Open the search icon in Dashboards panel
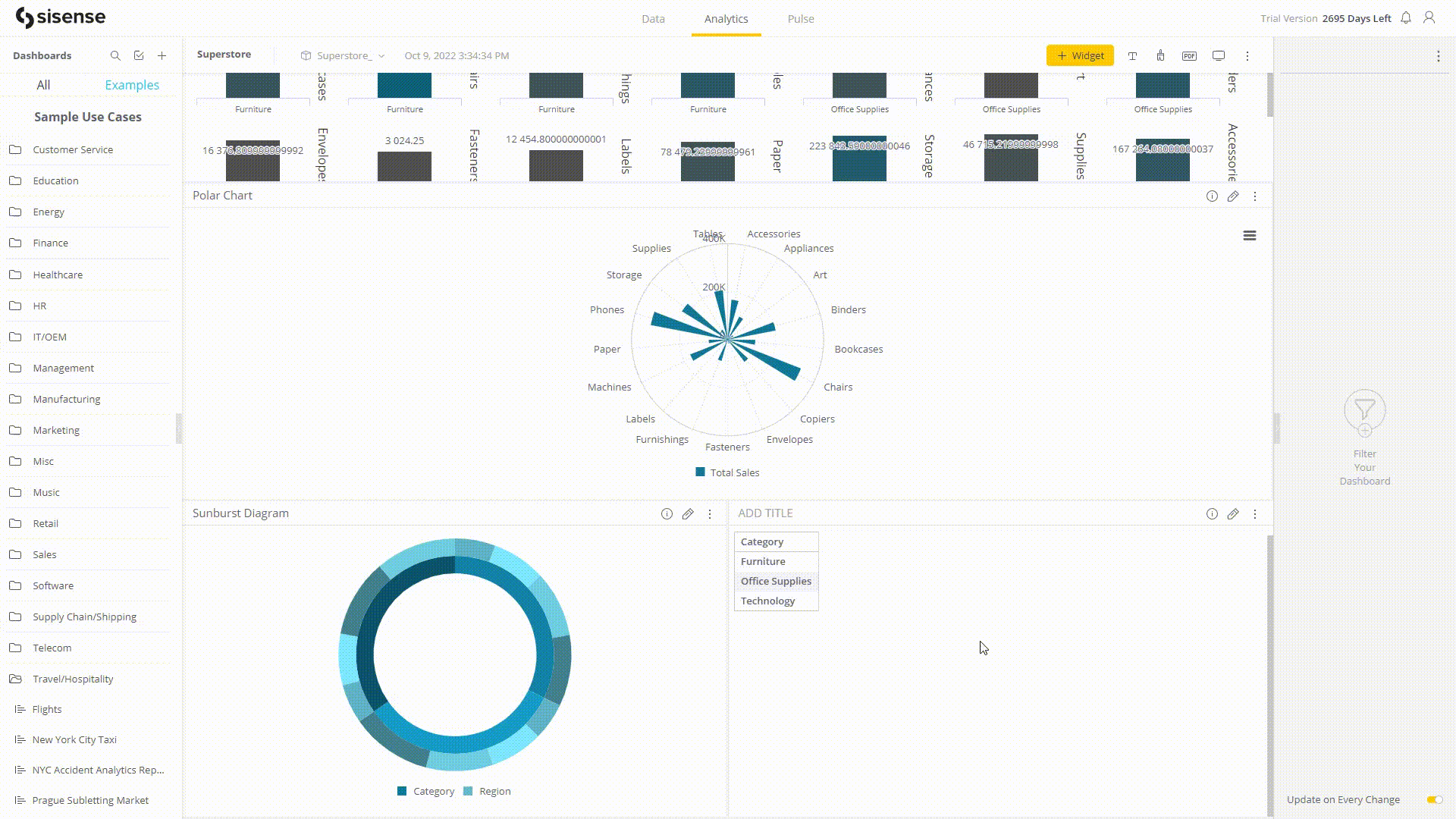The image size is (1456, 819). [x=115, y=55]
